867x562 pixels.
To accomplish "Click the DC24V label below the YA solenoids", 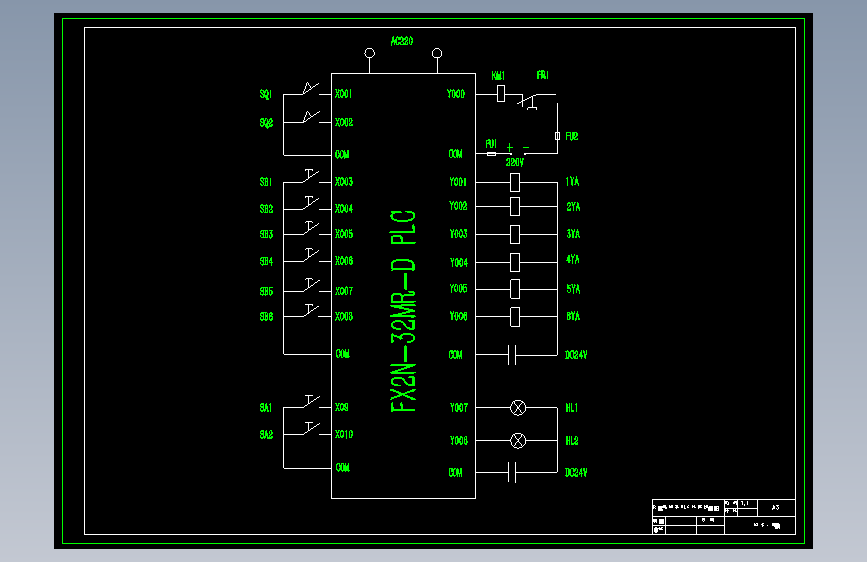I will point(576,355).
